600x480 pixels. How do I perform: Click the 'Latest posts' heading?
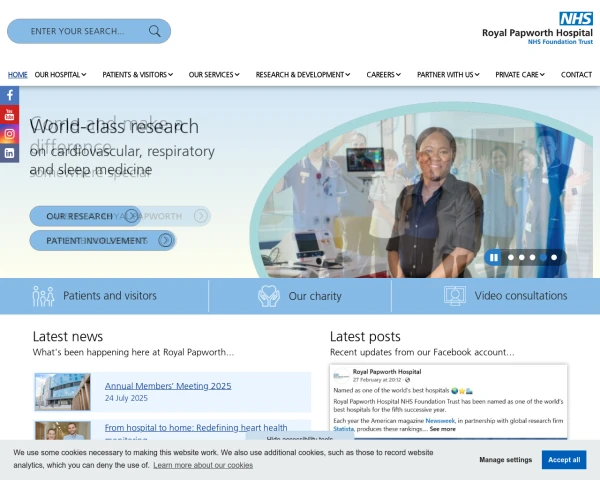coord(365,336)
